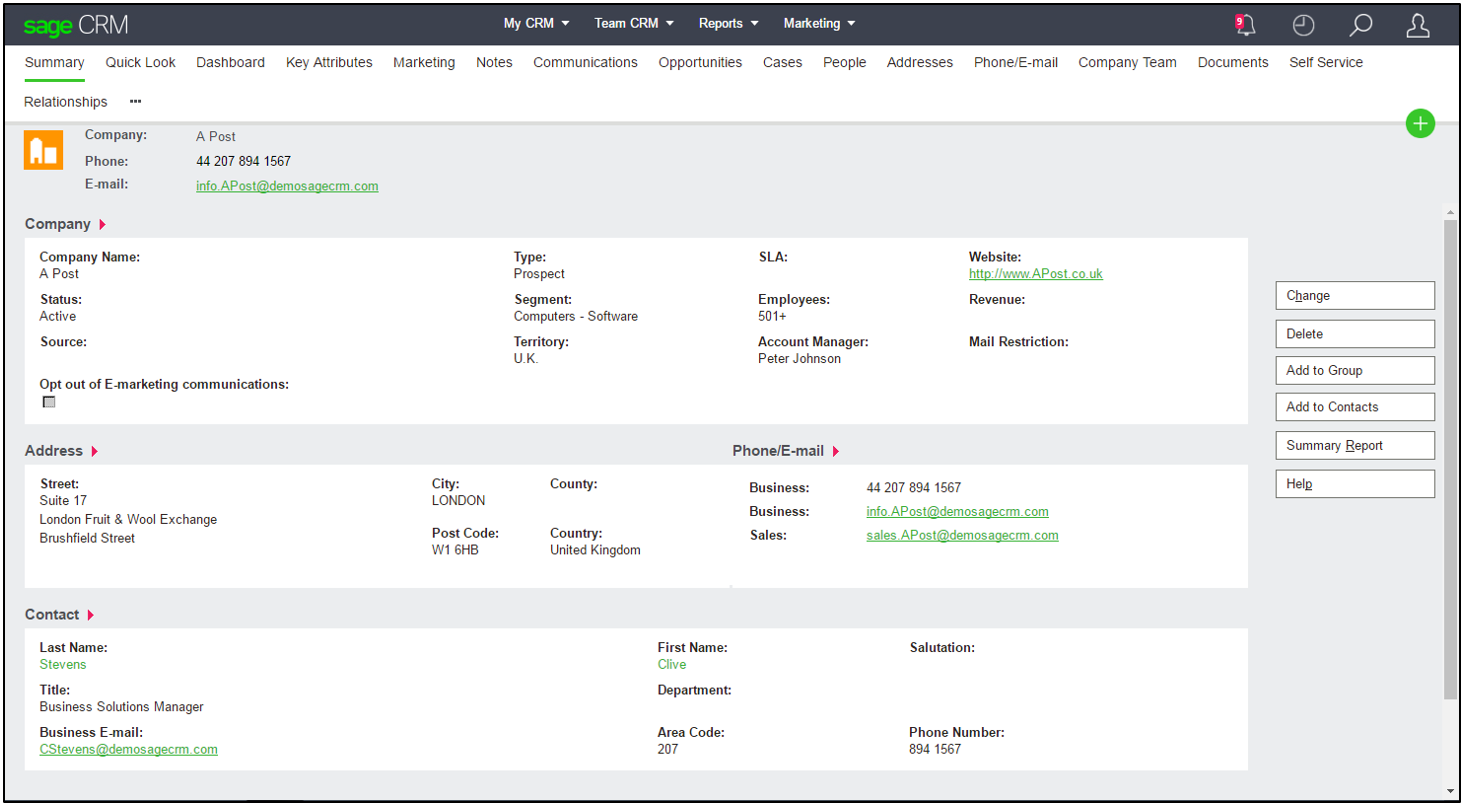Click the CStevens@demosagecrm.com email link
This screenshot has height=806, width=1466.
[x=129, y=750]
